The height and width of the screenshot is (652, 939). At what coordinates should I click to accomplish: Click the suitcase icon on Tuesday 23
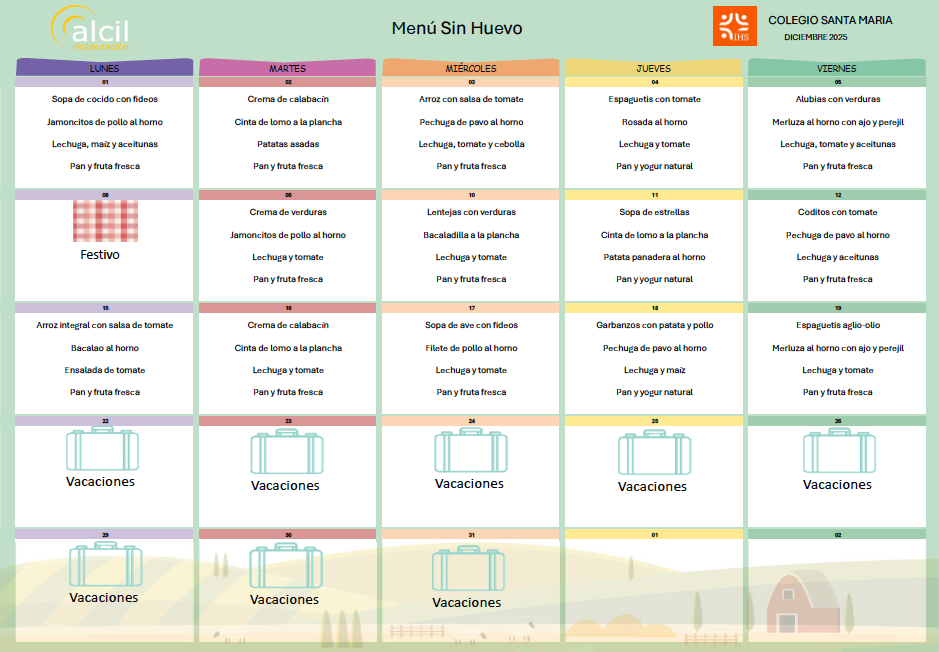click(x=286, y=452)
